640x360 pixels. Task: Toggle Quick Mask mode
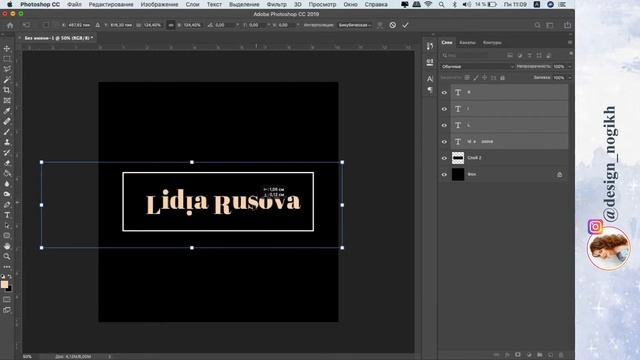pyautogui.click(x=7, y=300)
